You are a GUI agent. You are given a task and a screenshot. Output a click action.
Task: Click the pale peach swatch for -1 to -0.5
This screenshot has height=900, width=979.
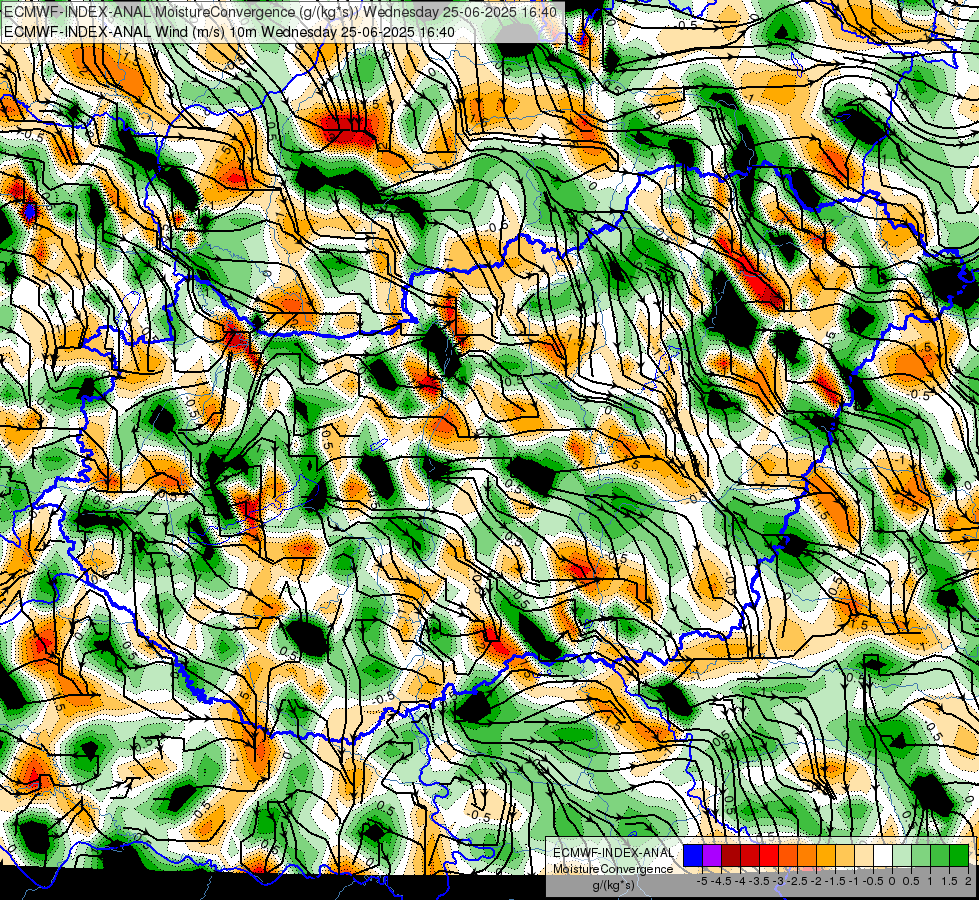(864, 856)
